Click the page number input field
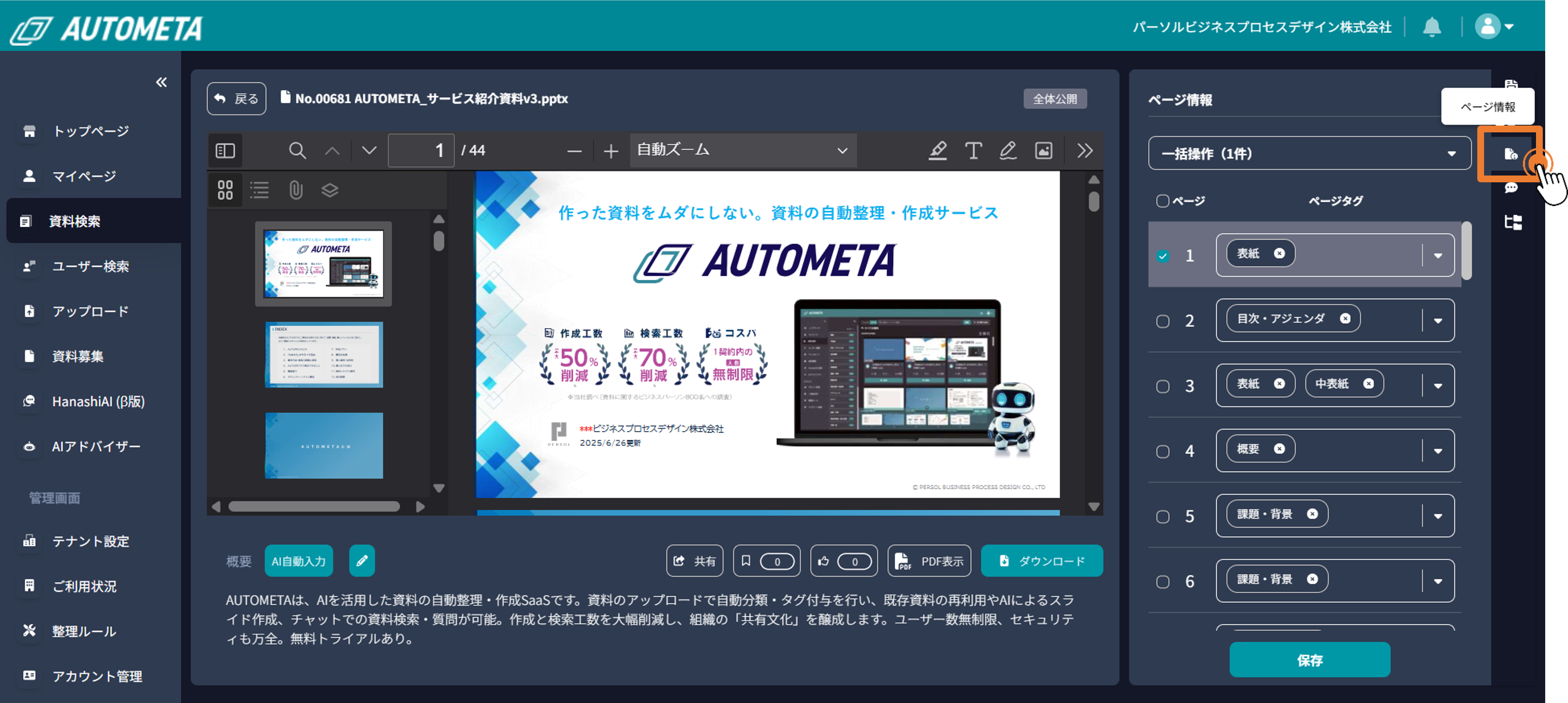Screen dimensions: 1568x703 421,150
